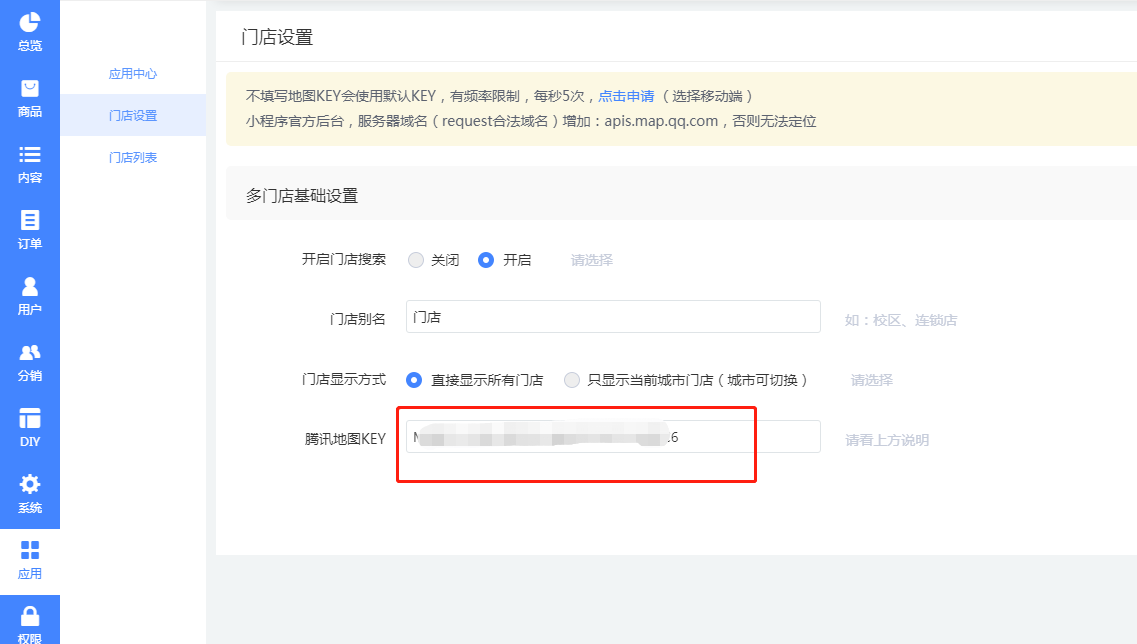Viewport: 1137px width, 644px height.
Task: Select the 应用 applications icon
Action: (29, 562)
